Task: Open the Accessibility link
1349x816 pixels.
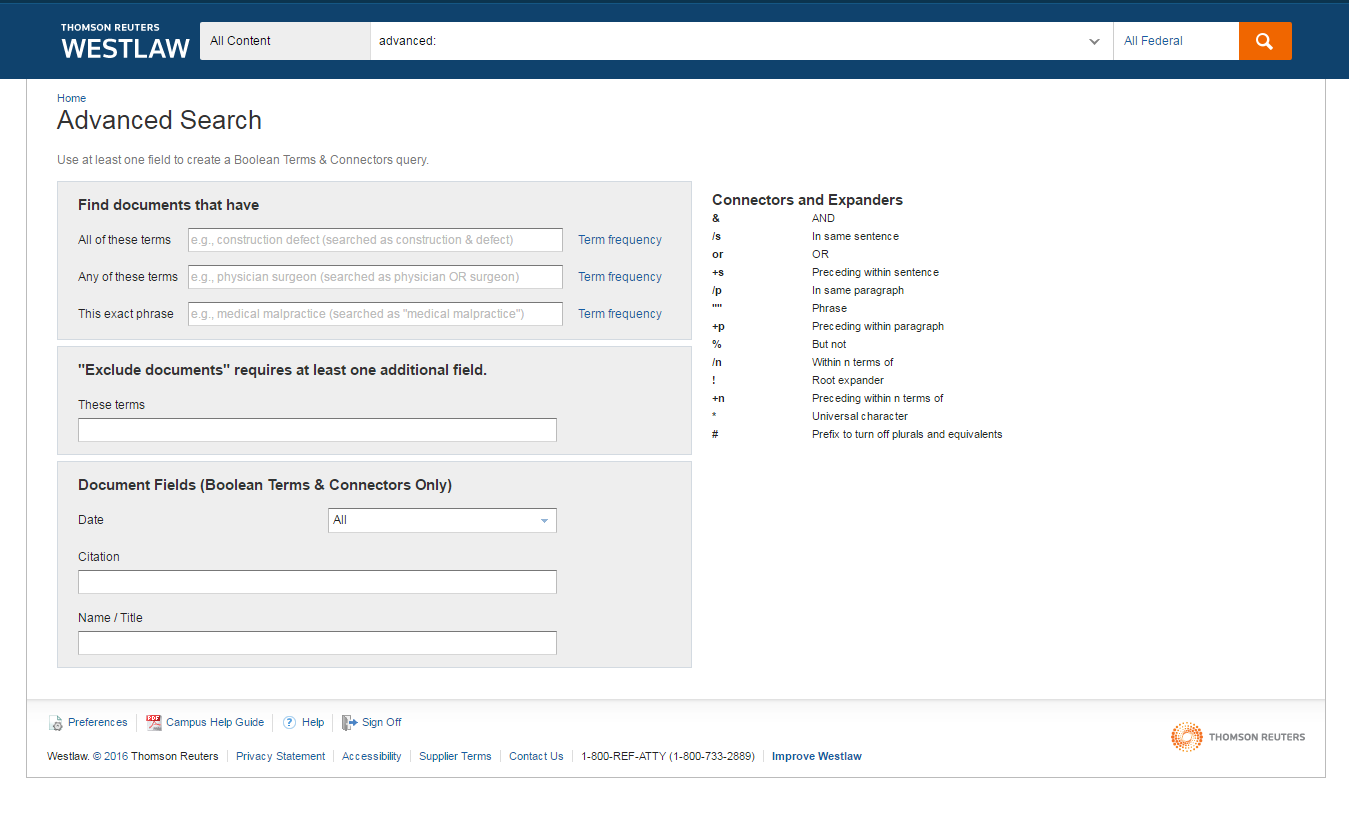Action: tap(372, 756)
